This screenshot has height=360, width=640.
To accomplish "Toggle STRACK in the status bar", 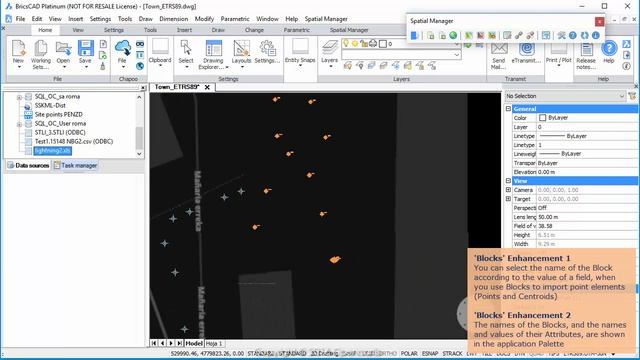I will pyautogui.click(x=452, y=353).
